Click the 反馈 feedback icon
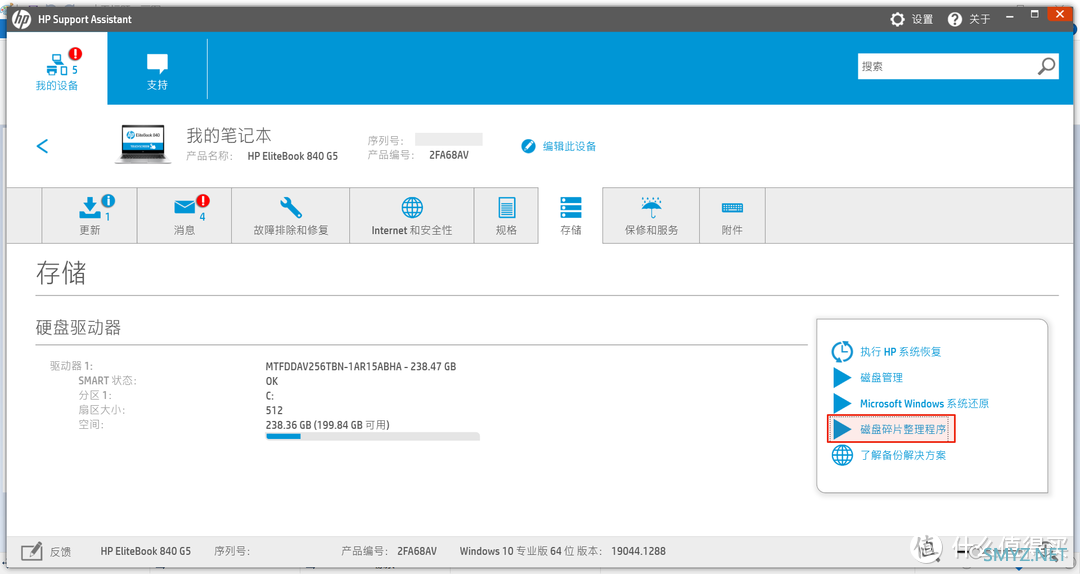1080x574 pixels. tap(32, 551)
